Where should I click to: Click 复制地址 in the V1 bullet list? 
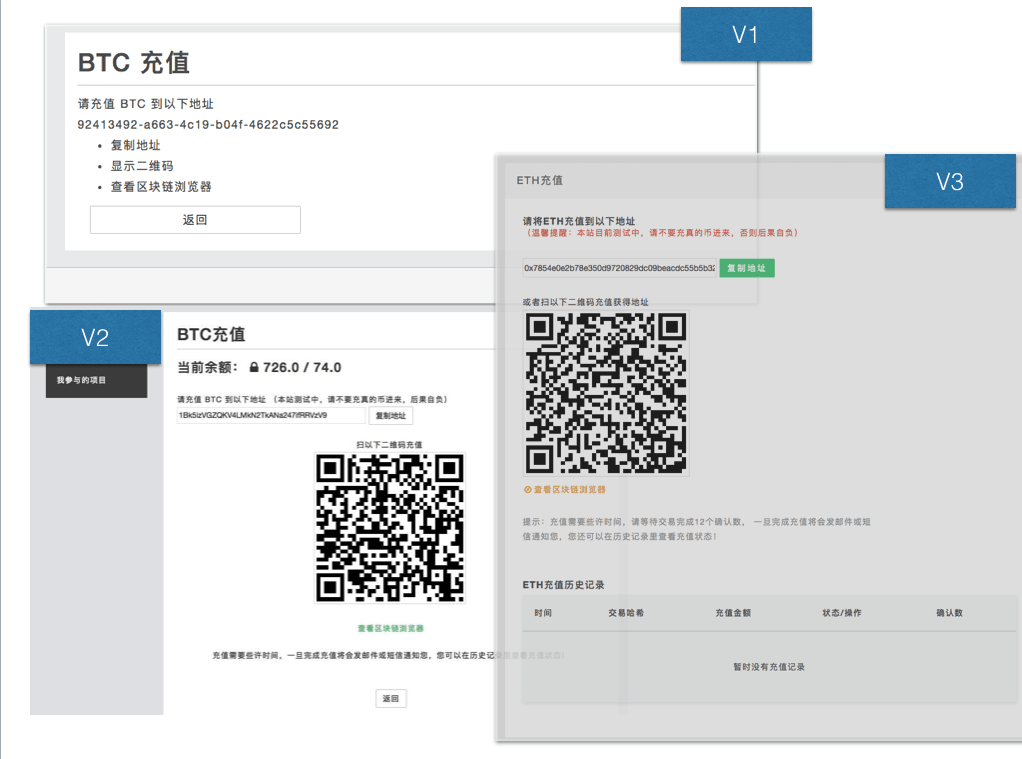(x=136, y=145)
